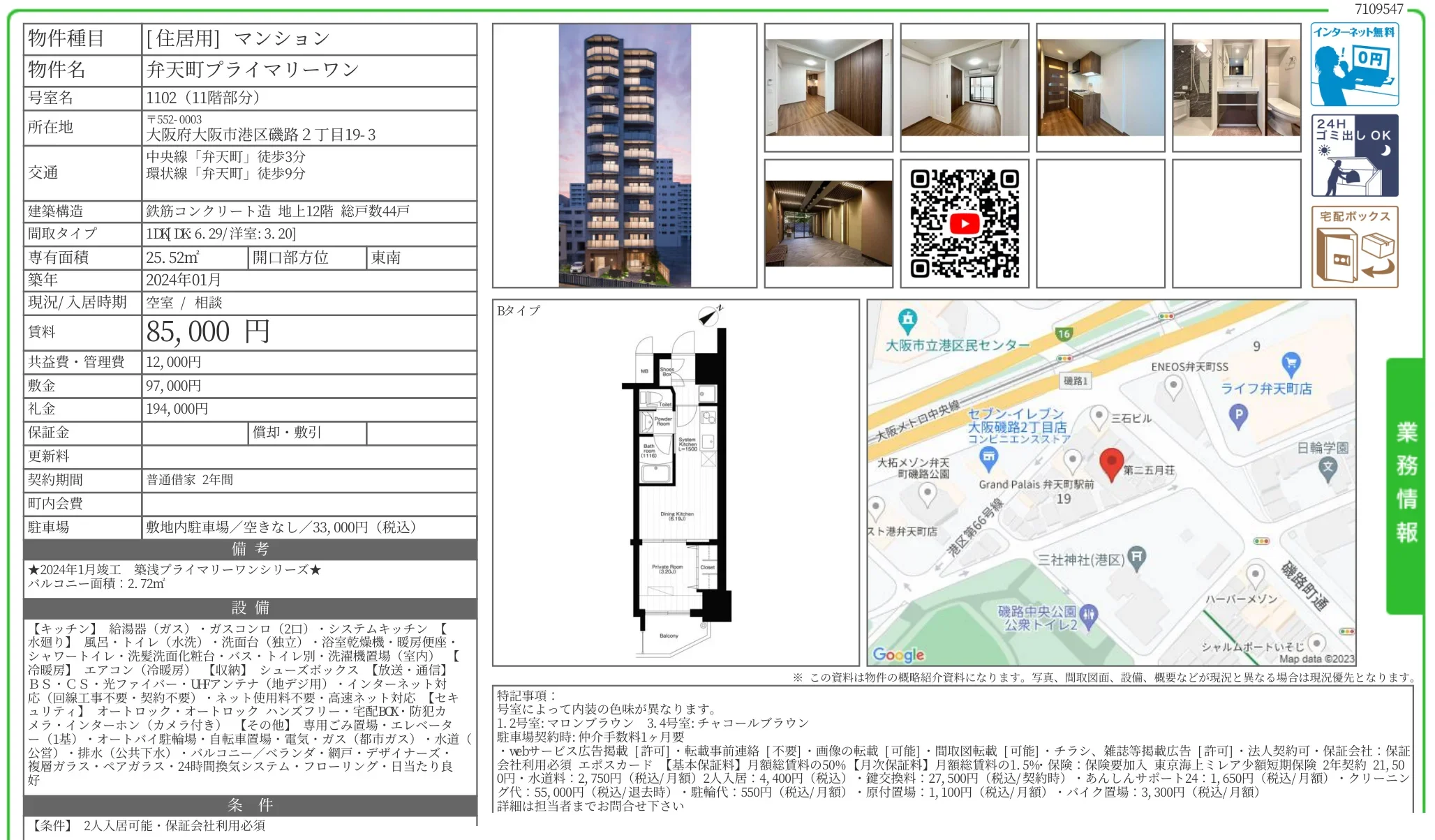
Task: Click the 三社神社 shrine marker on map
Action: click(x=1136, y=557)
